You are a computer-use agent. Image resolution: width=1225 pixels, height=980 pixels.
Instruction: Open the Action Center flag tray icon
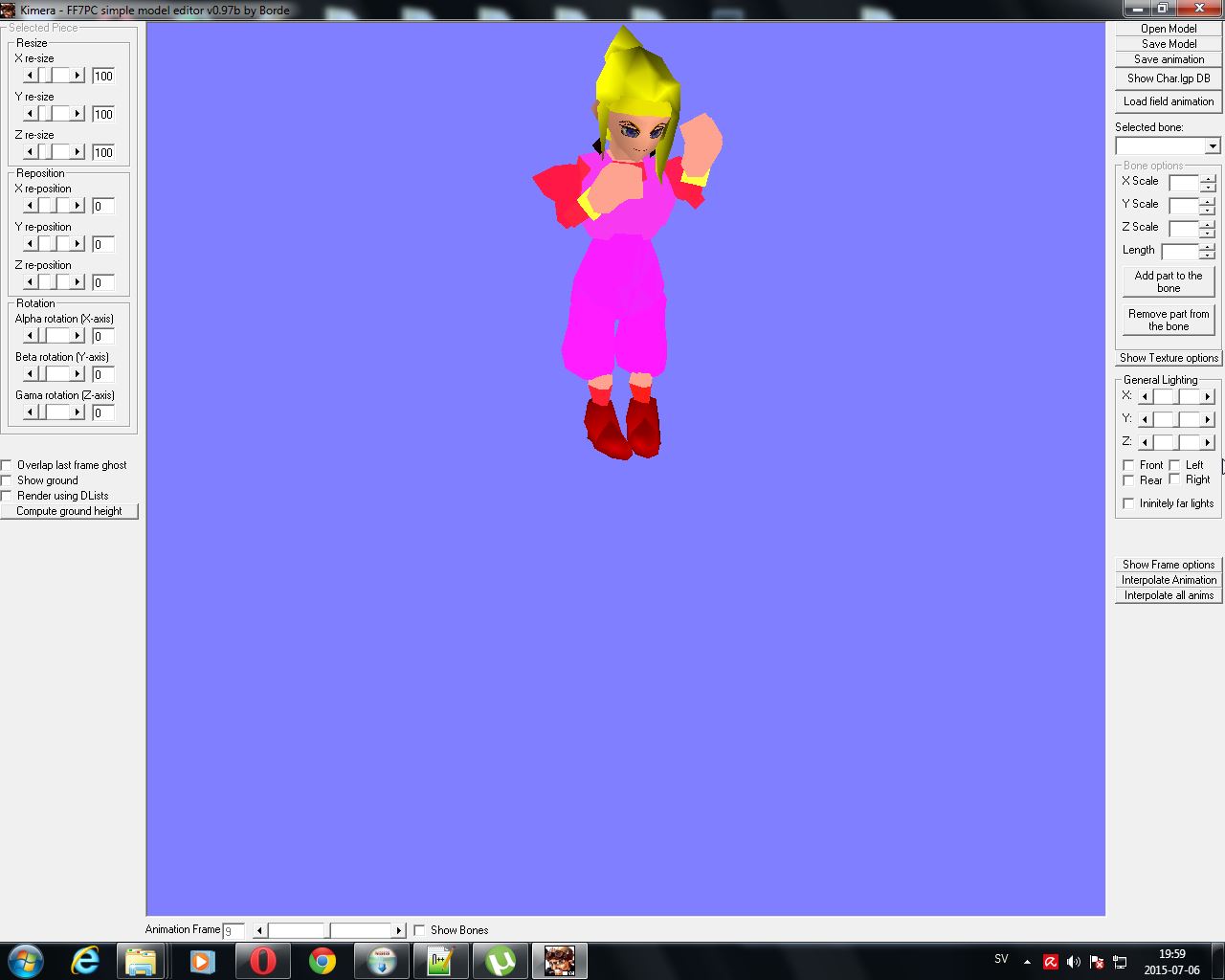coord(1097,962)
